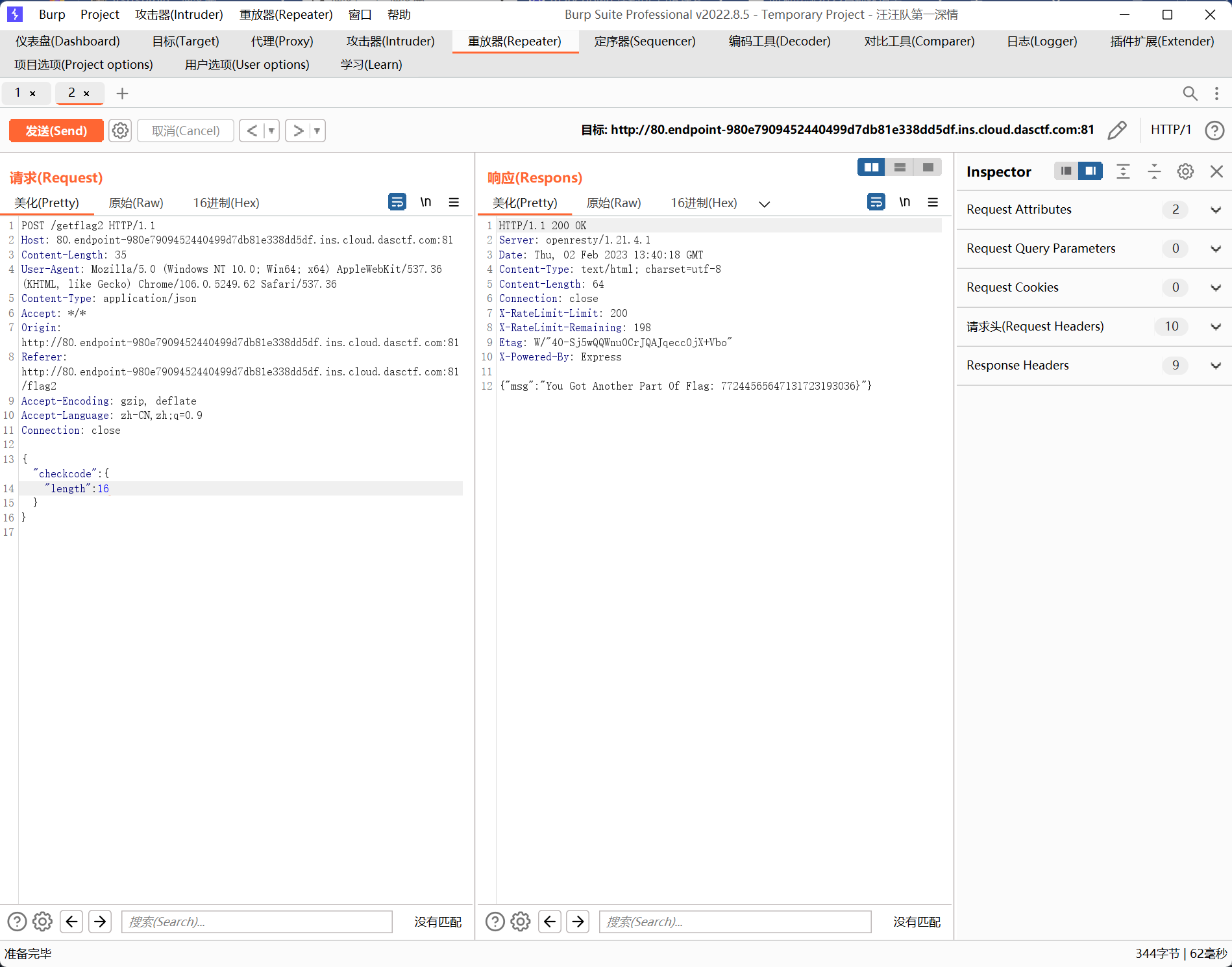Add a new Repeater tab with plus

click(x=122, y=94)
